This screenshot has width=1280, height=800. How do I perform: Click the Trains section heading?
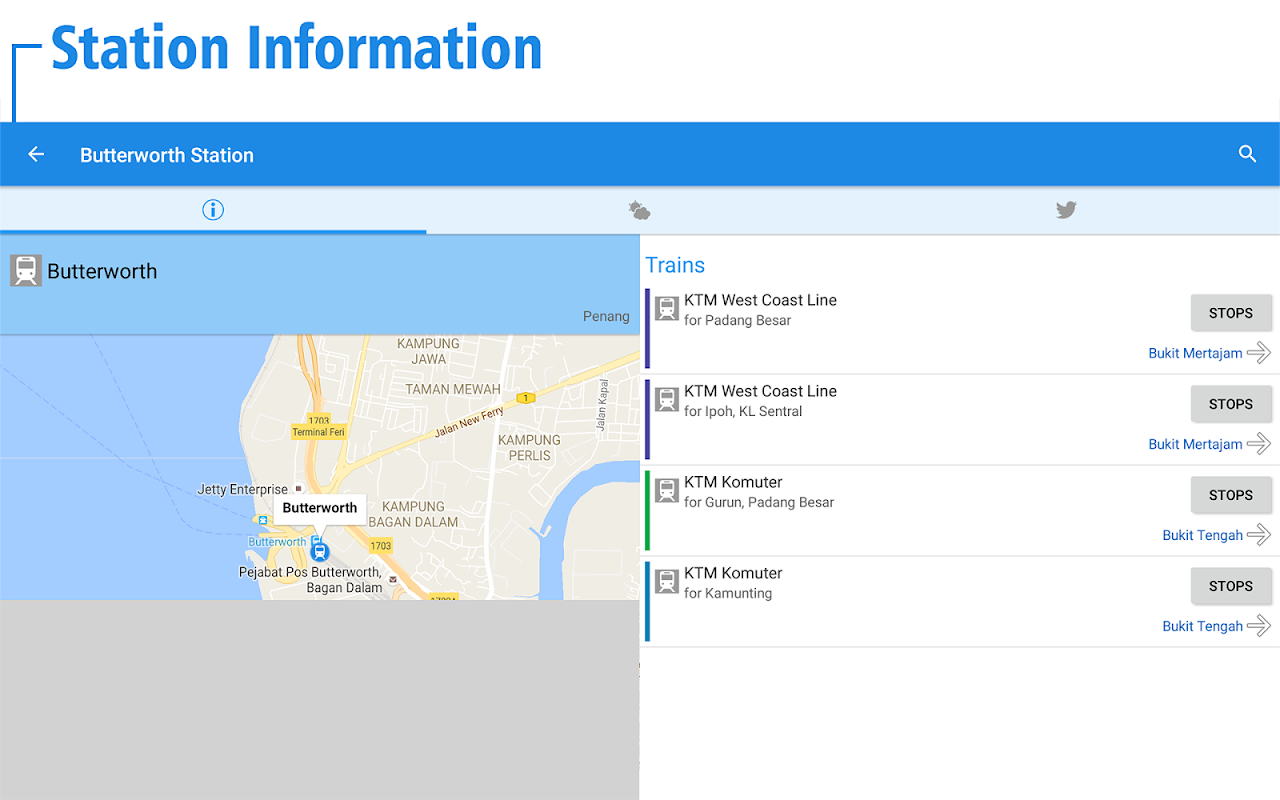point(675,265)
